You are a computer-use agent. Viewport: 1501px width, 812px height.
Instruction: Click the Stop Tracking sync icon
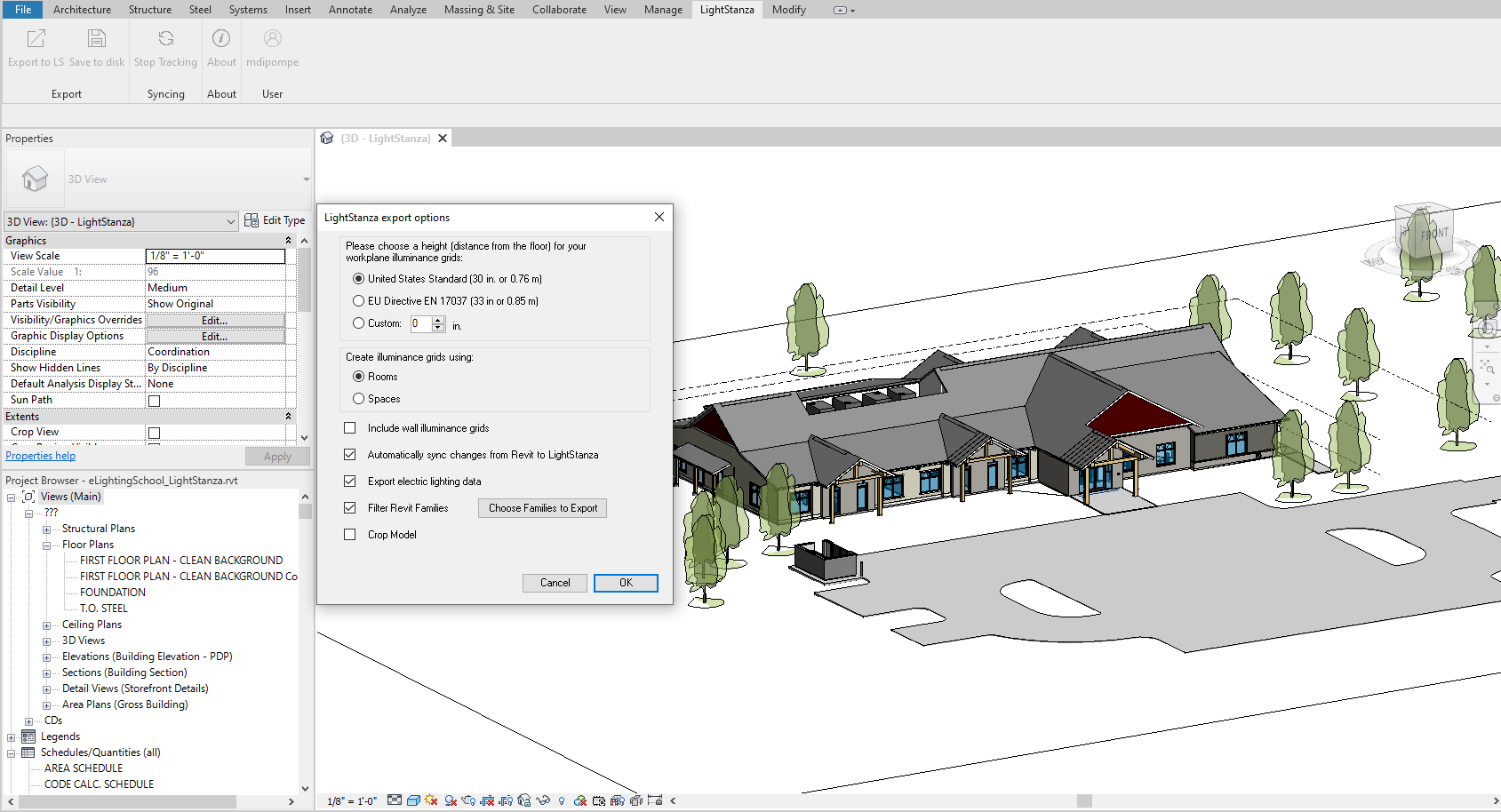tap(165, 39)
